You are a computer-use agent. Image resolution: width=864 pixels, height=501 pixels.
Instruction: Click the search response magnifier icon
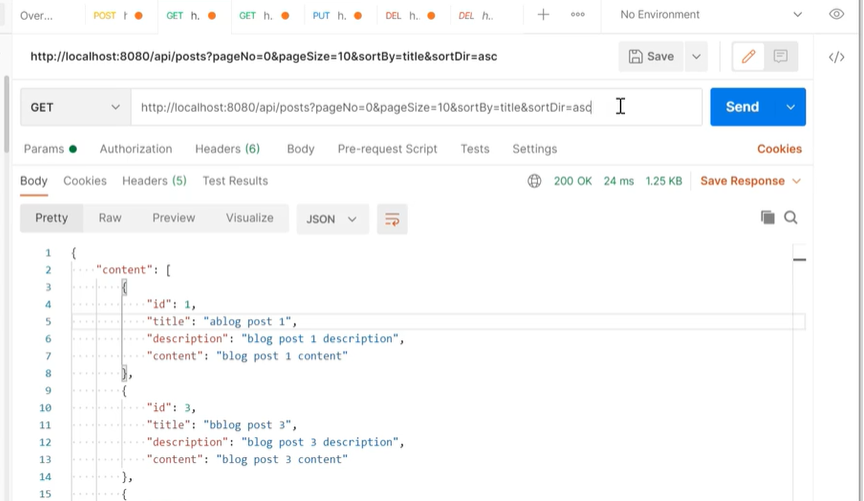791,217
